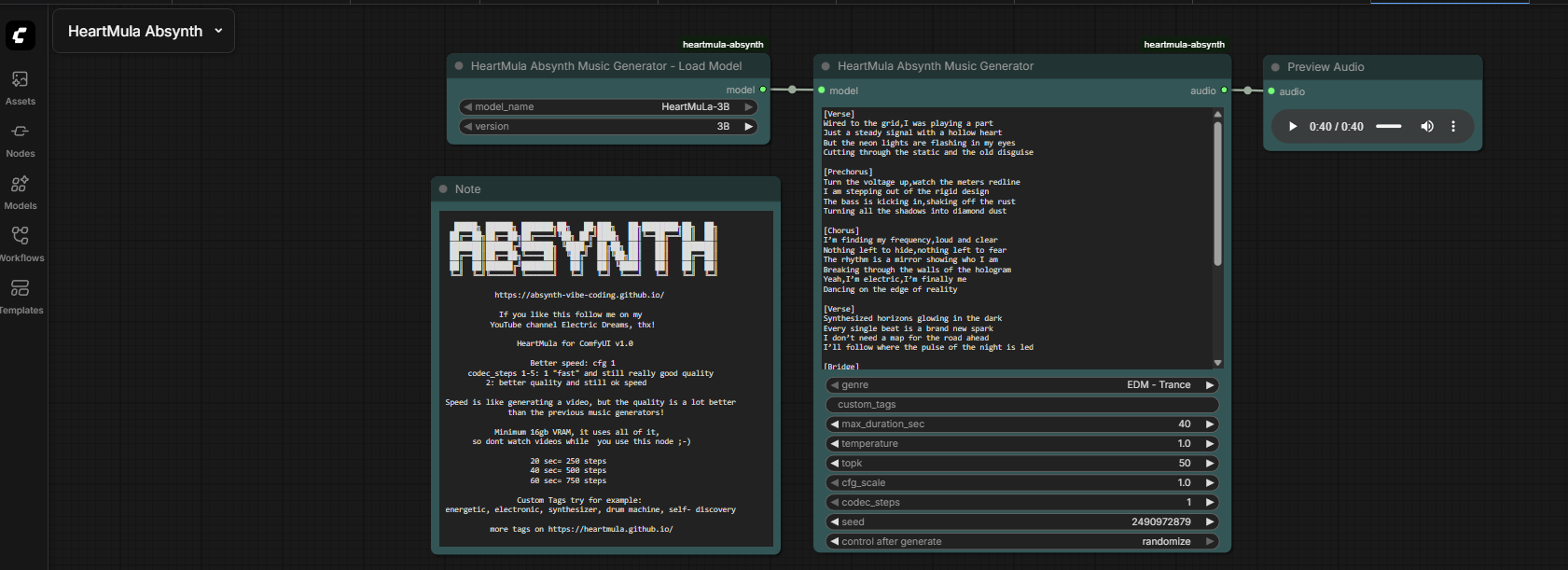The width and height of the screenshot is (1568, 570).
Task: Mute the preview audio volume
Action: click(1427, 126)
